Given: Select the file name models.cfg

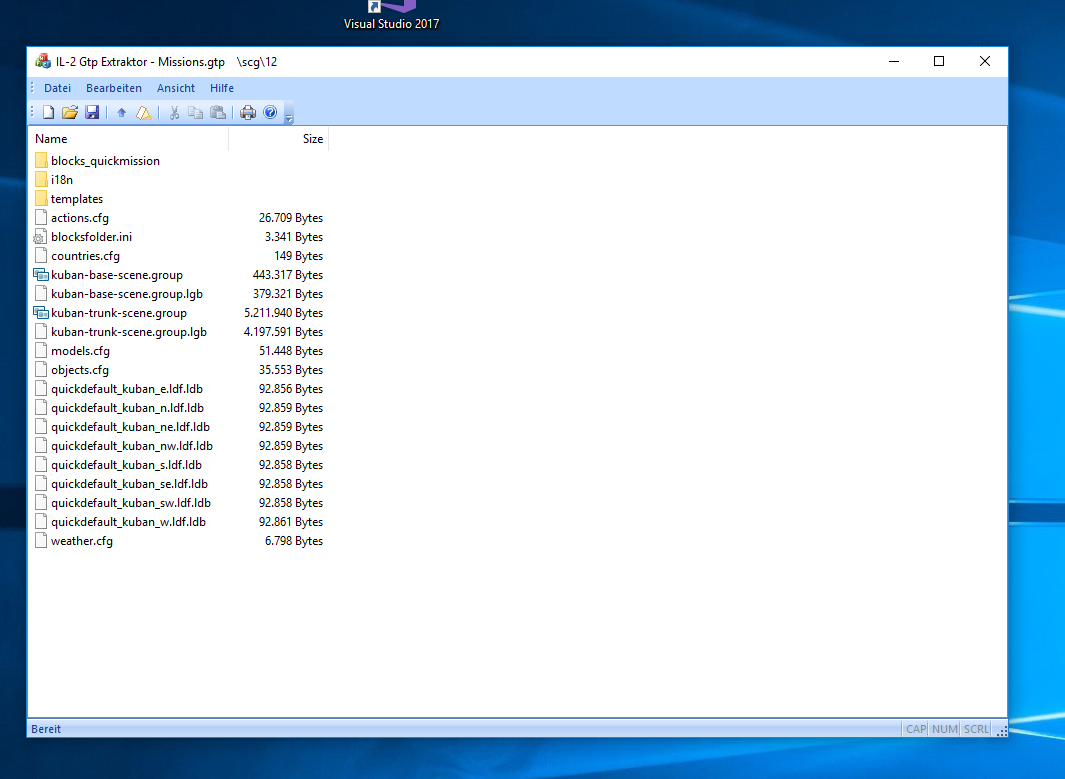Looking at the screenshot, I should tap(80, 351).
